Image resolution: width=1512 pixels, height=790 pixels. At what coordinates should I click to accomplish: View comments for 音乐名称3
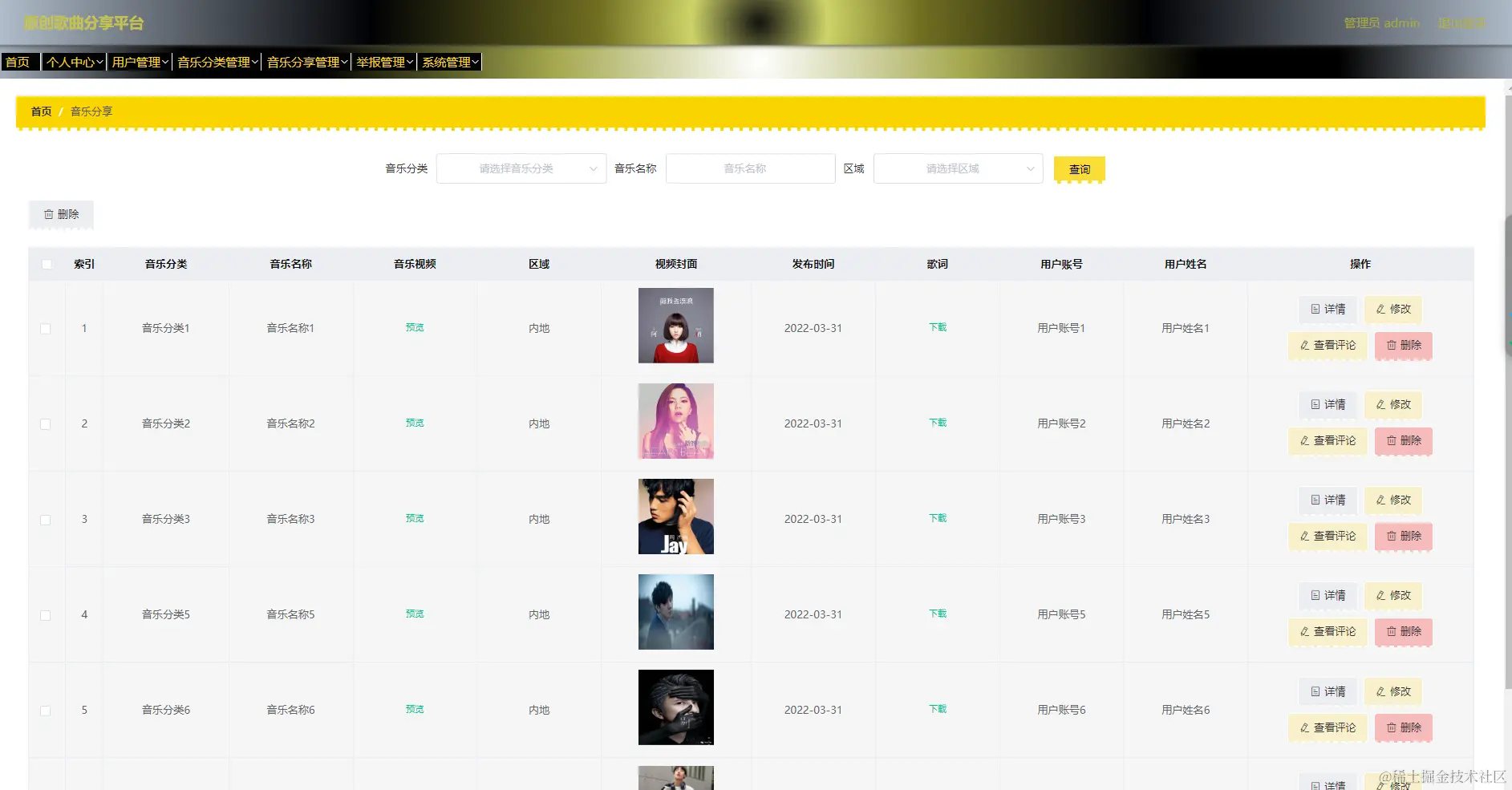click(1328, 537)
